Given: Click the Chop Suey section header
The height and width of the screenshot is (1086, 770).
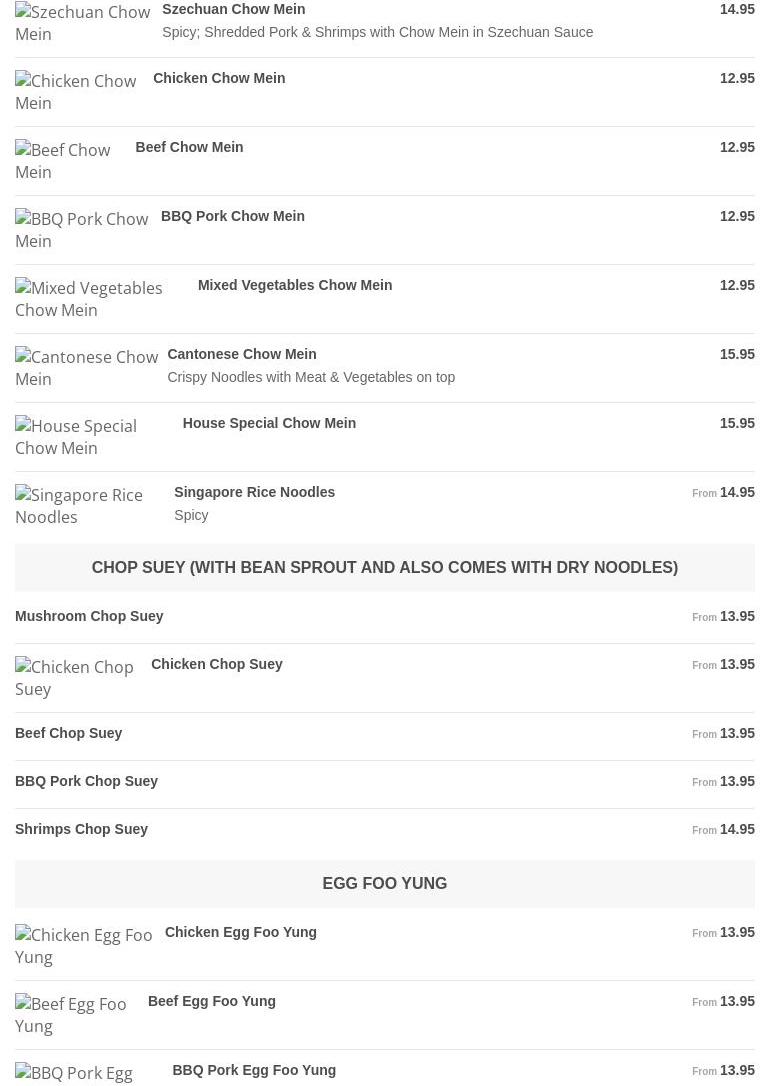Looking at the screenshot, I should coord(384,567).
